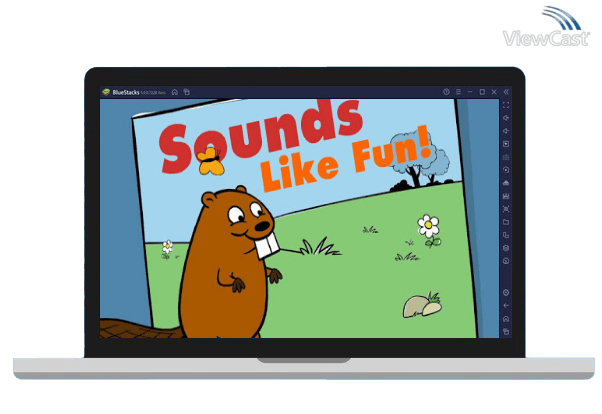The width and height of the screenshot is (602, 414).
Task: Click the BlueStacks title text
Action: tap(126, 92)
